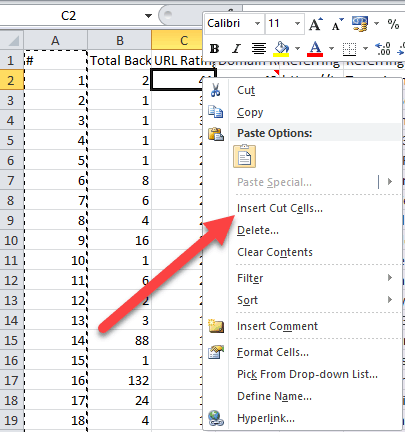Image resolution: width=405 pixels, height=432 pixels.
Task: Click the Name Box showing C2
Action: tap(68, 16)
